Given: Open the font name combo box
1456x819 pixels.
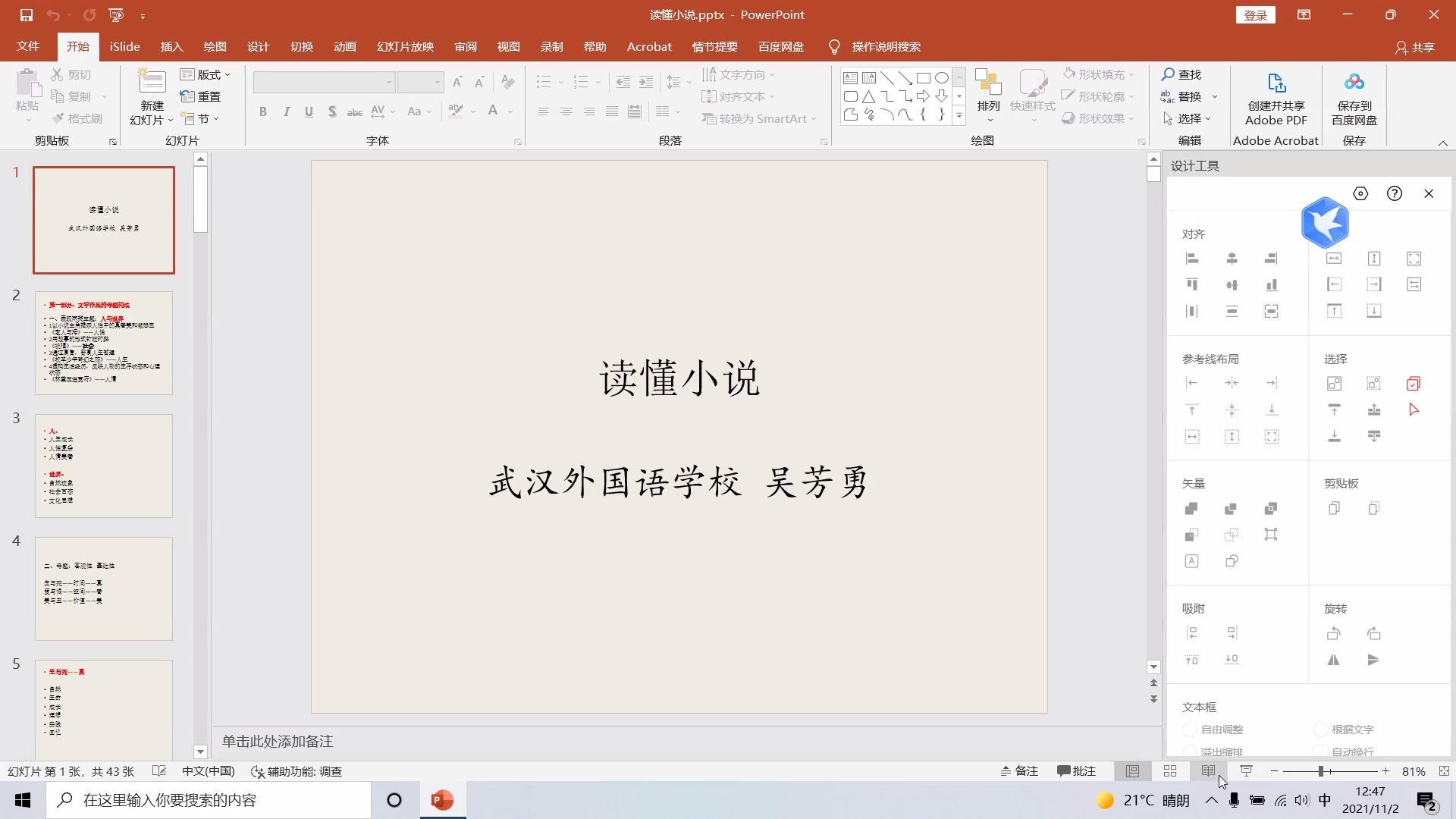Looking at the screenshot, I should pyautogui.click(x=324, y=82).
